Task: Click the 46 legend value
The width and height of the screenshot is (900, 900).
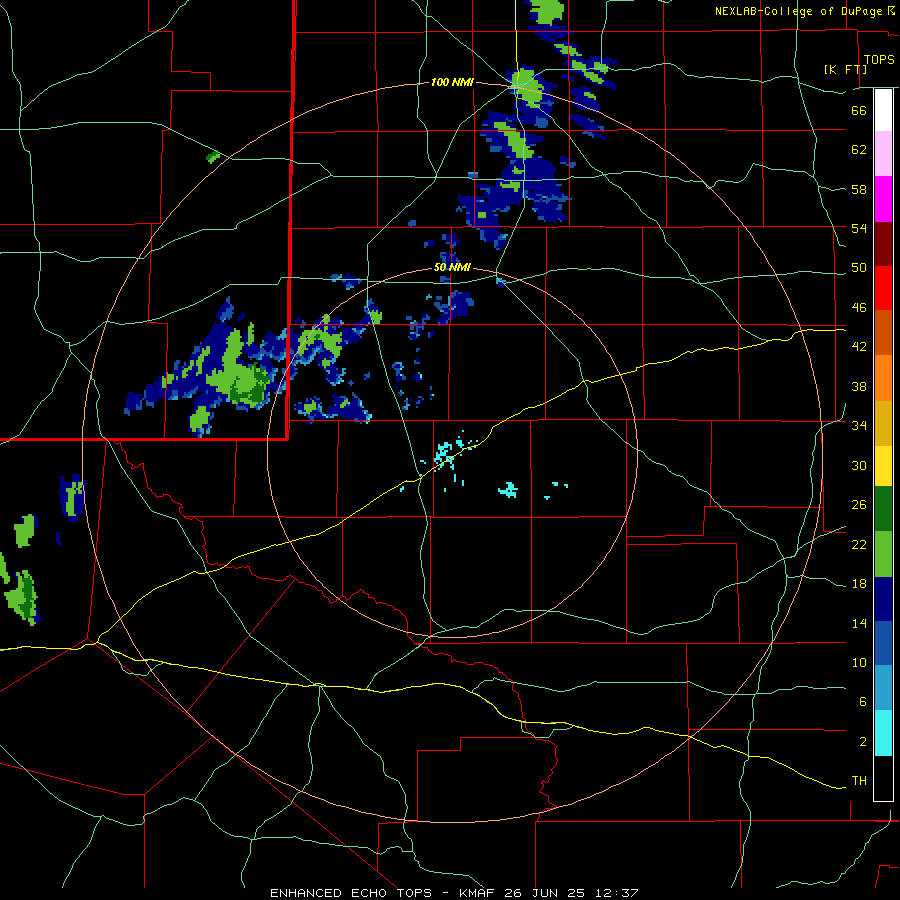Action: 859,308
